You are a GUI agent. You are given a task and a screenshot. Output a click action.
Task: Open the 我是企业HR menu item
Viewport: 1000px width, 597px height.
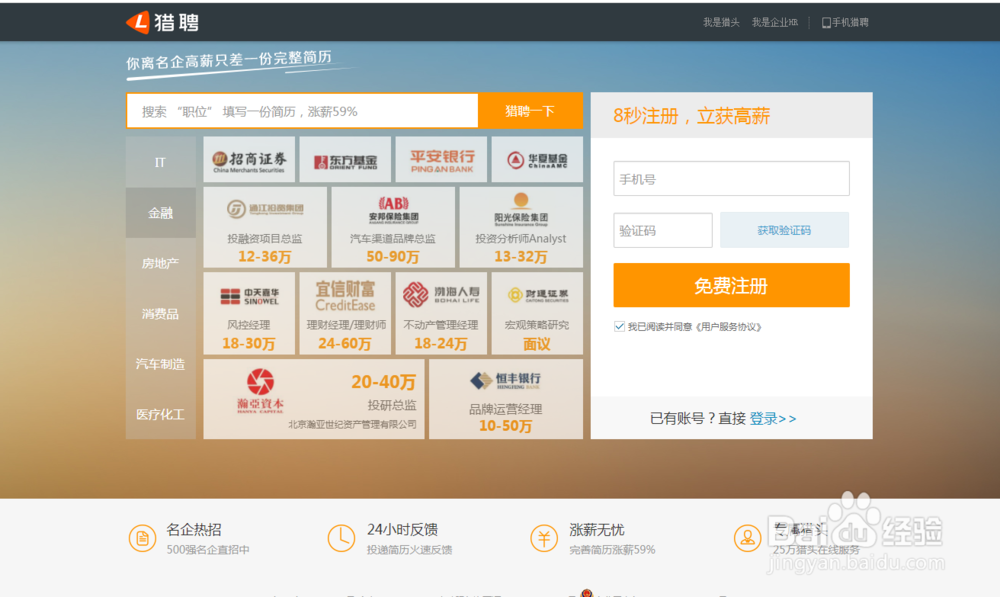[775, 21]
